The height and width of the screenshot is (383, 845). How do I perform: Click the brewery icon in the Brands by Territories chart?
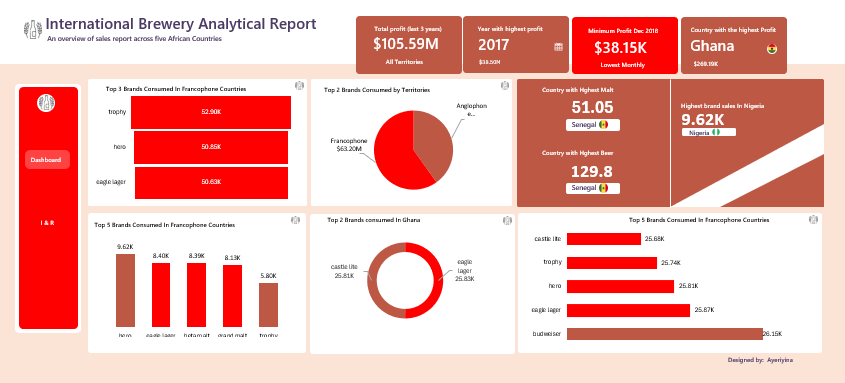tap(505, 85)
